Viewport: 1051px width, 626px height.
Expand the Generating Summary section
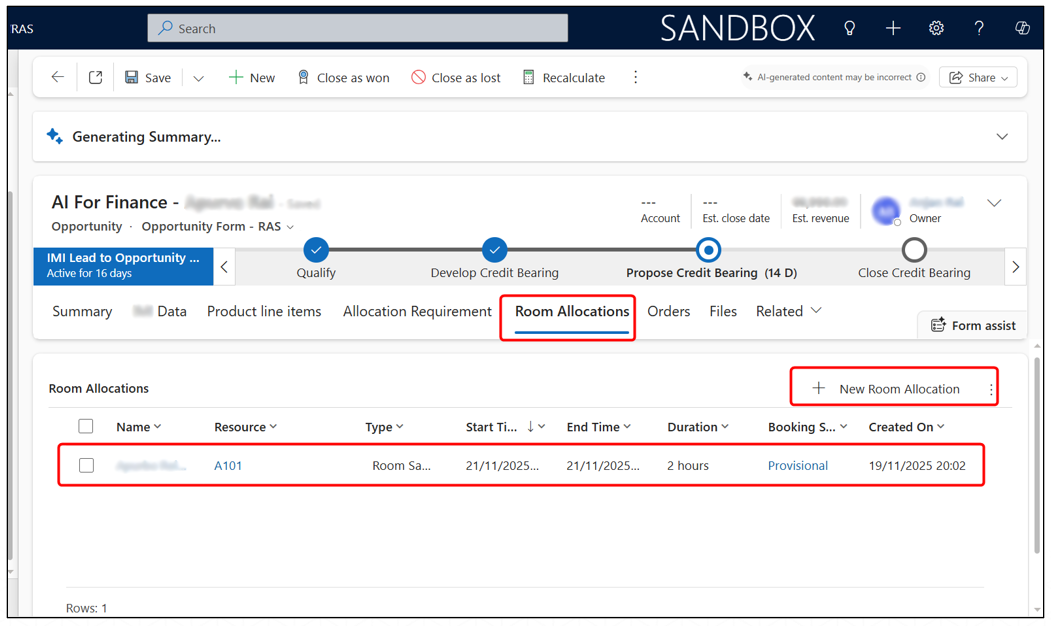point(1002,137)
